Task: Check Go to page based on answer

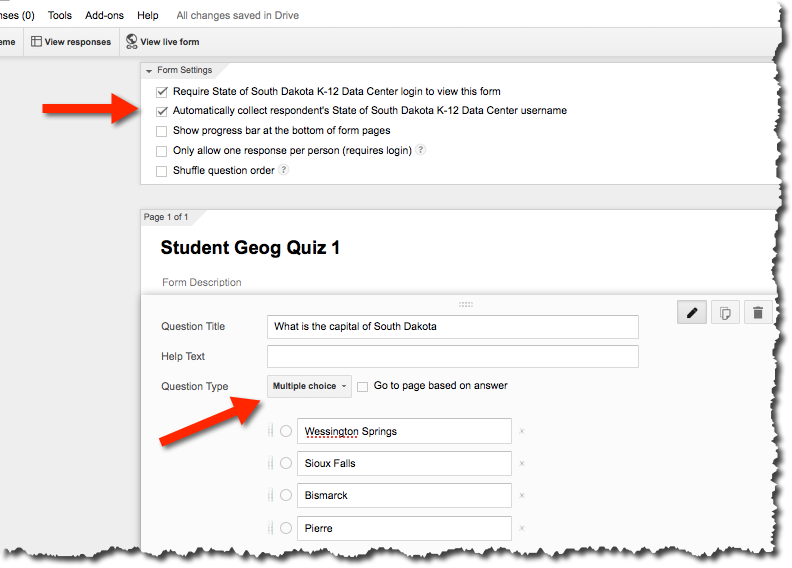Action: click(362, 387)
